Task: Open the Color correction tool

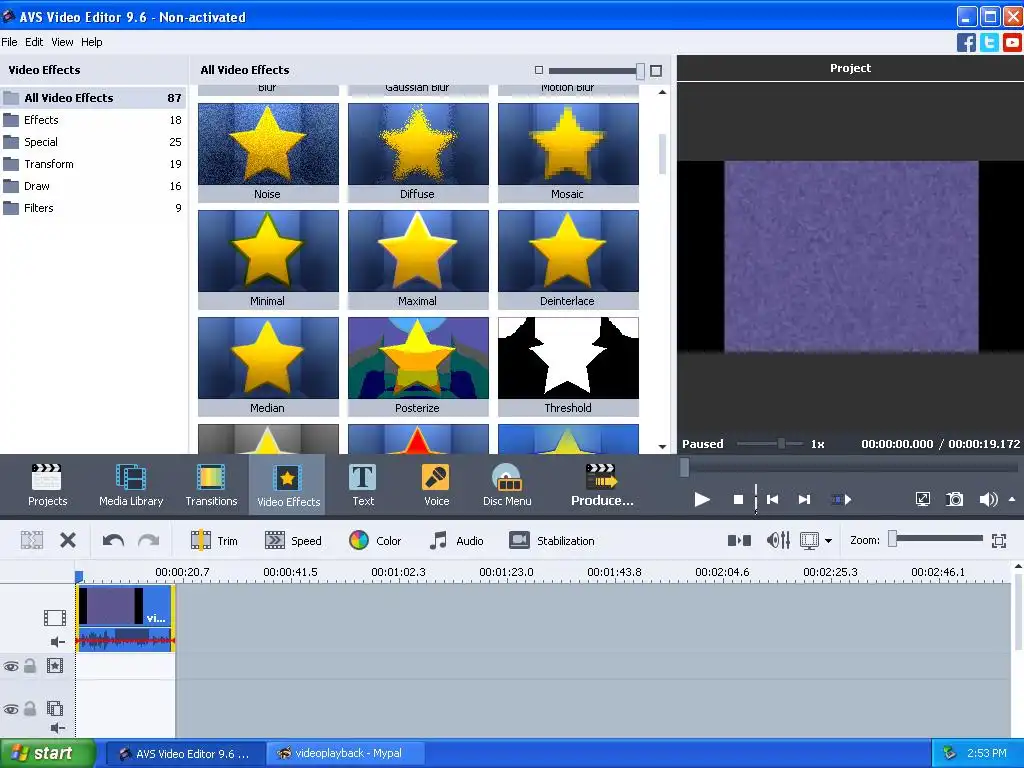Action: tap(375, 541)
